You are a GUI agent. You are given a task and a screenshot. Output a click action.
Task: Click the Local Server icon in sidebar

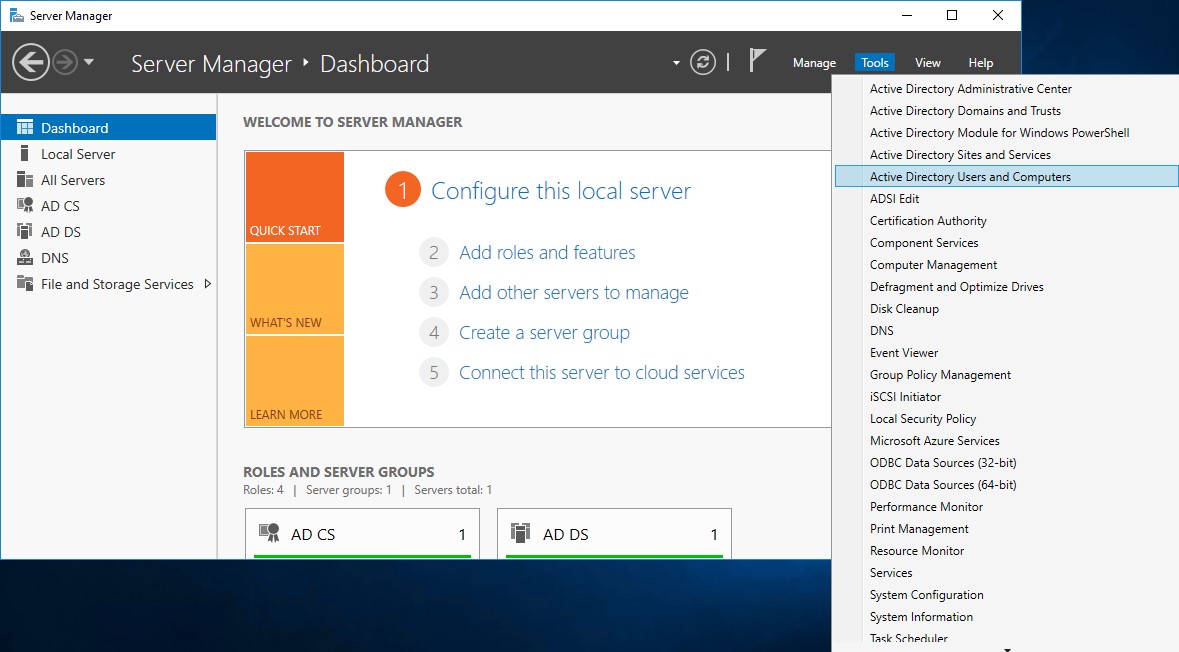pyautogui.click(x=25, y=153)
